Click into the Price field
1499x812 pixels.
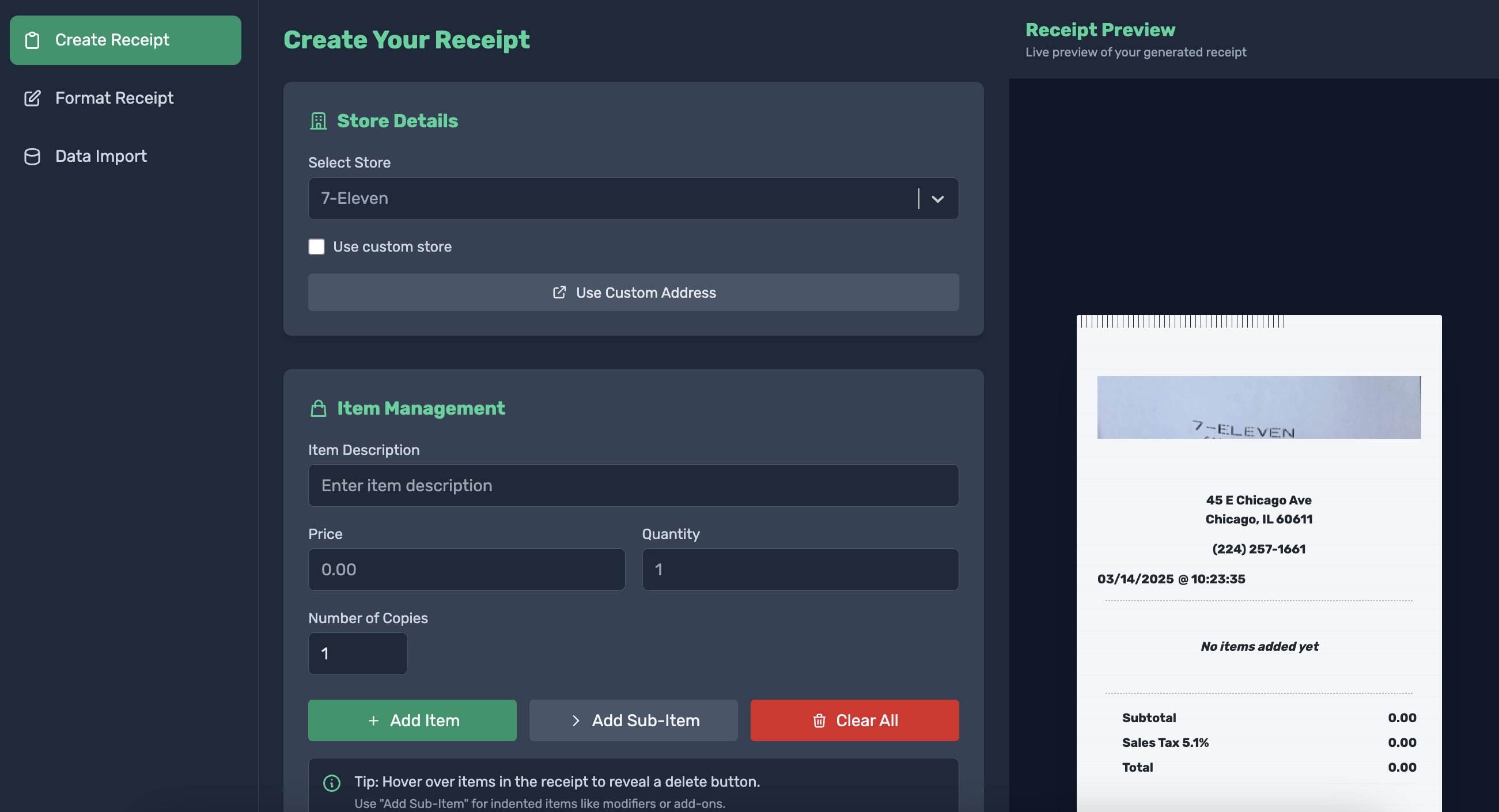click(x=467, y=570)
